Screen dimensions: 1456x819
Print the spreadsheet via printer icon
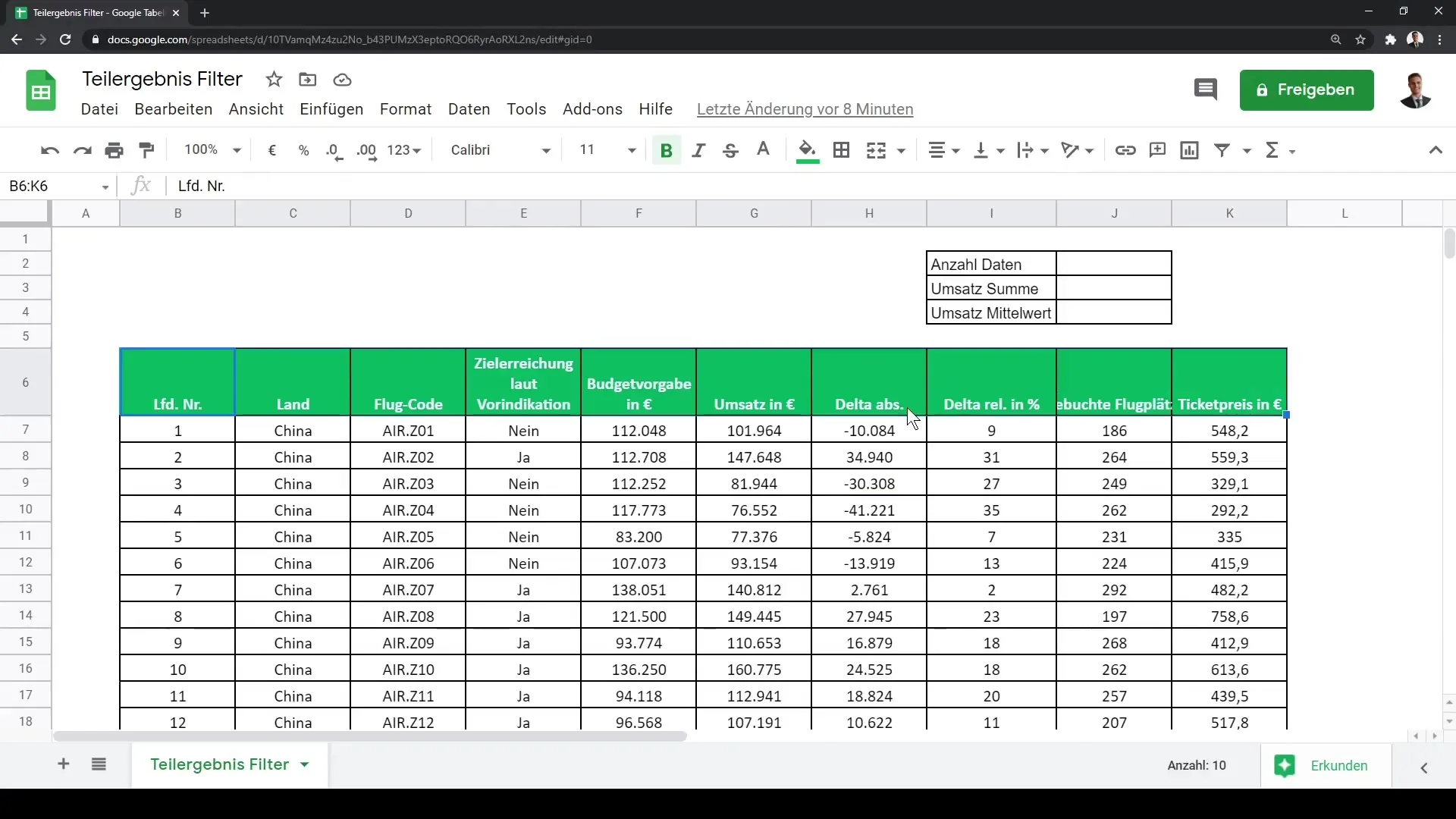pyautogui.click(x=115, y=150)
